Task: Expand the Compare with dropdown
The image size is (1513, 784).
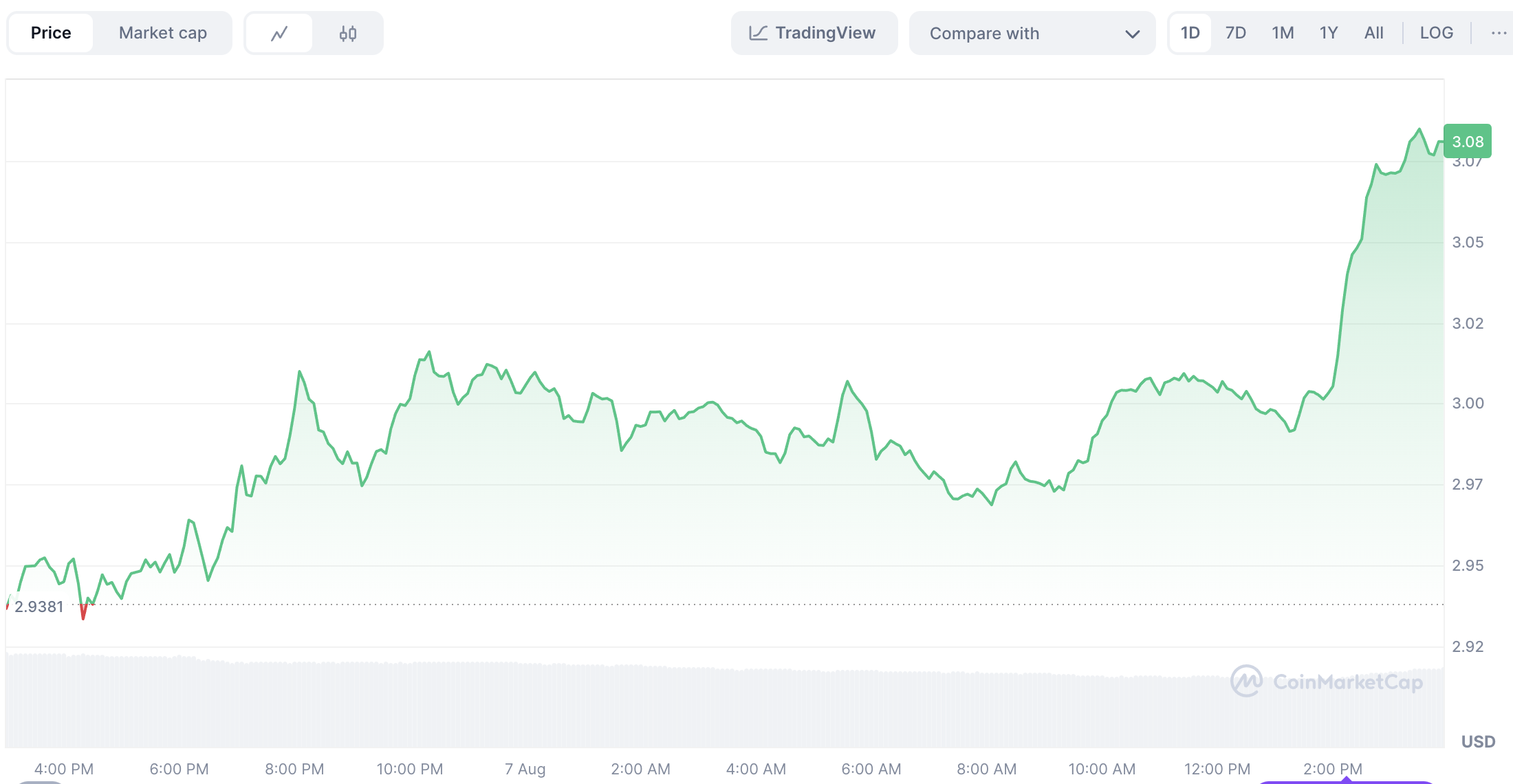Action: tap(1032, 33)
